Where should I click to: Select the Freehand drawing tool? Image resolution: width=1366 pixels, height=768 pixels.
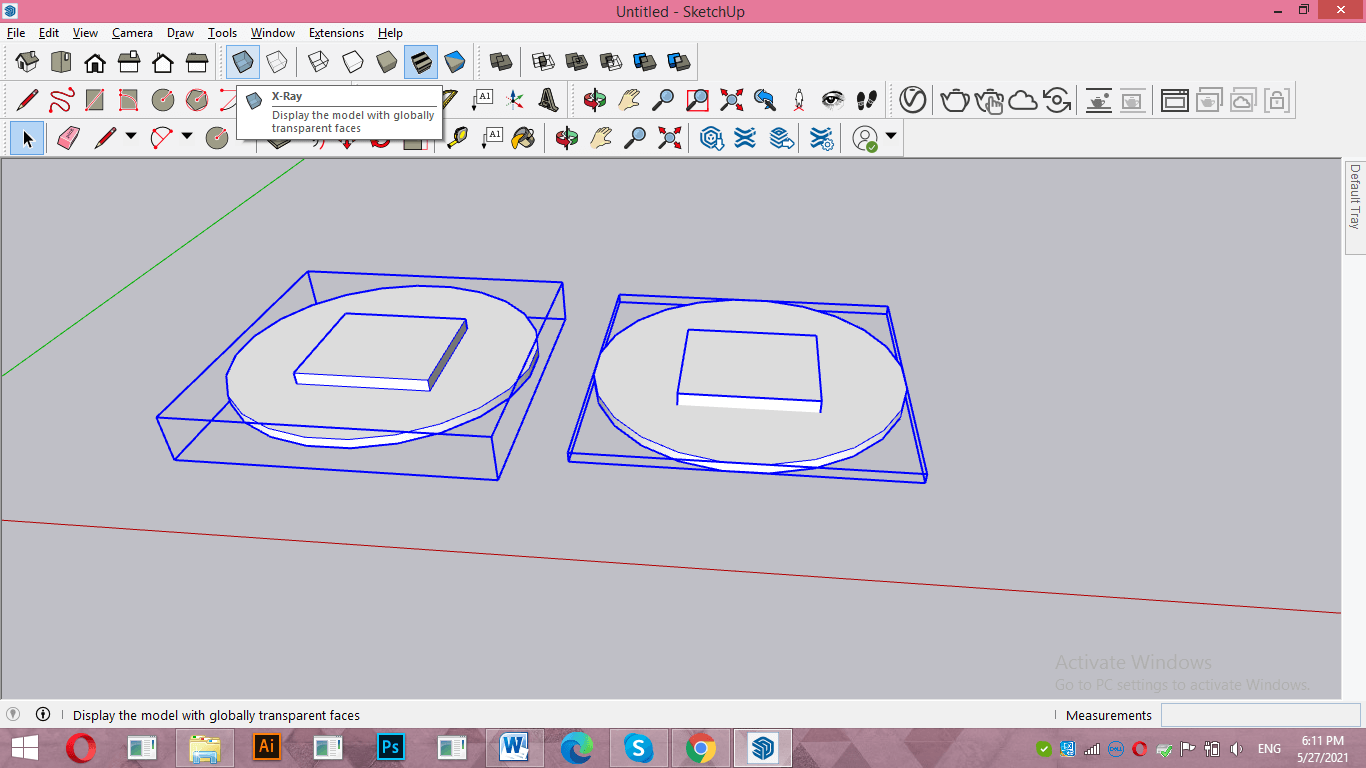click(x=61, y=100)
